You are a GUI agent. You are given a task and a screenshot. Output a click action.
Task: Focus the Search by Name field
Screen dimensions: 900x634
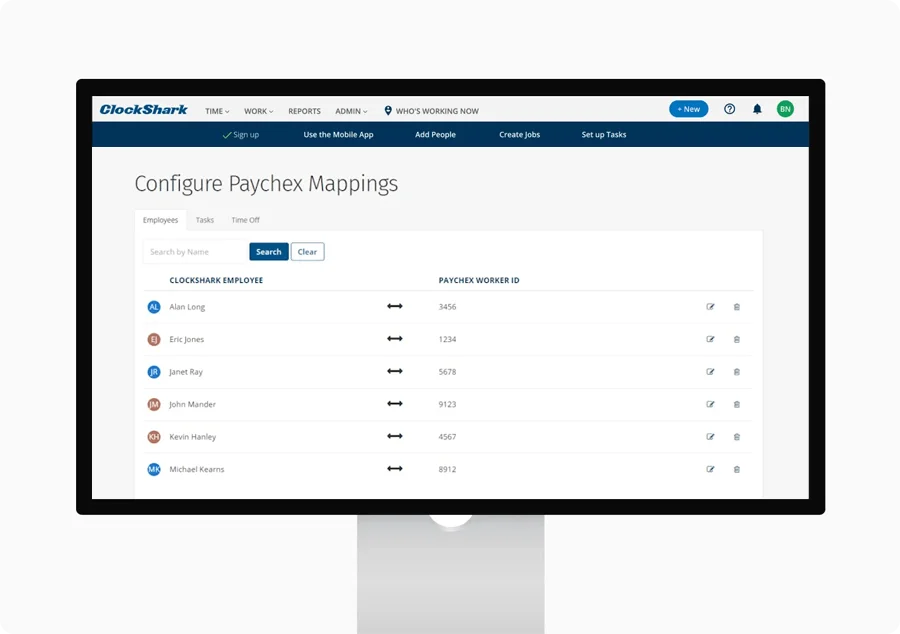[x=195, y=252]
